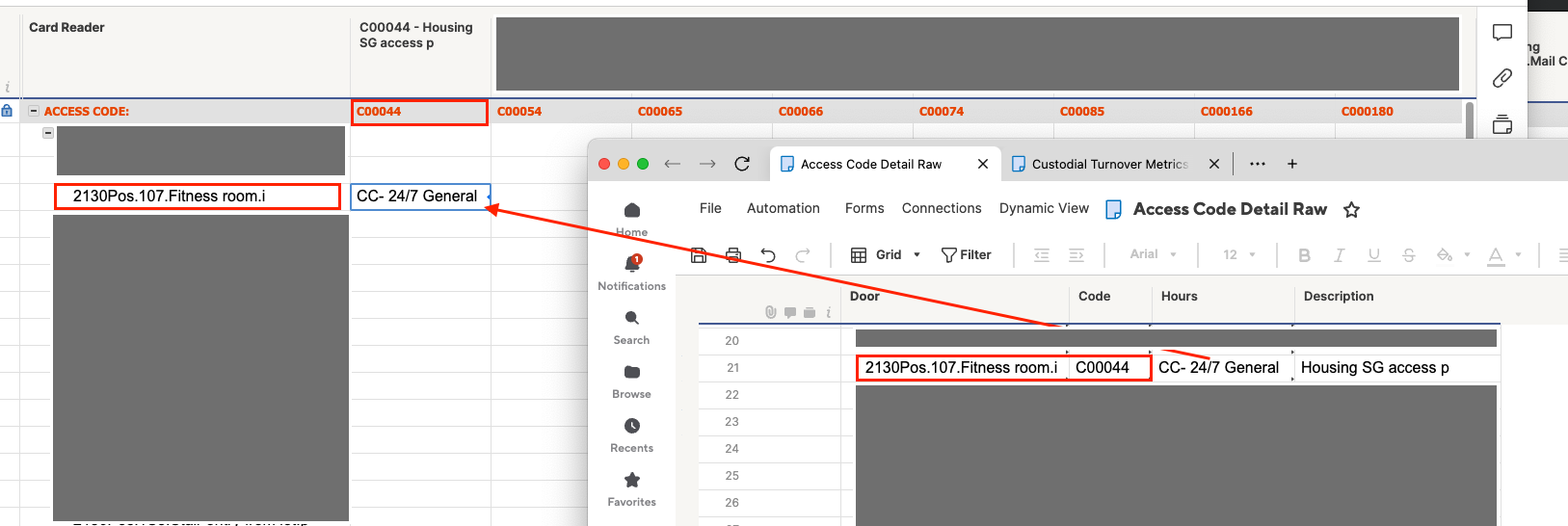Collapse the ACCESS CODE group
The height and width of the screenshot is (526, 1568).
pyautogui.click(x=34, y=111)
